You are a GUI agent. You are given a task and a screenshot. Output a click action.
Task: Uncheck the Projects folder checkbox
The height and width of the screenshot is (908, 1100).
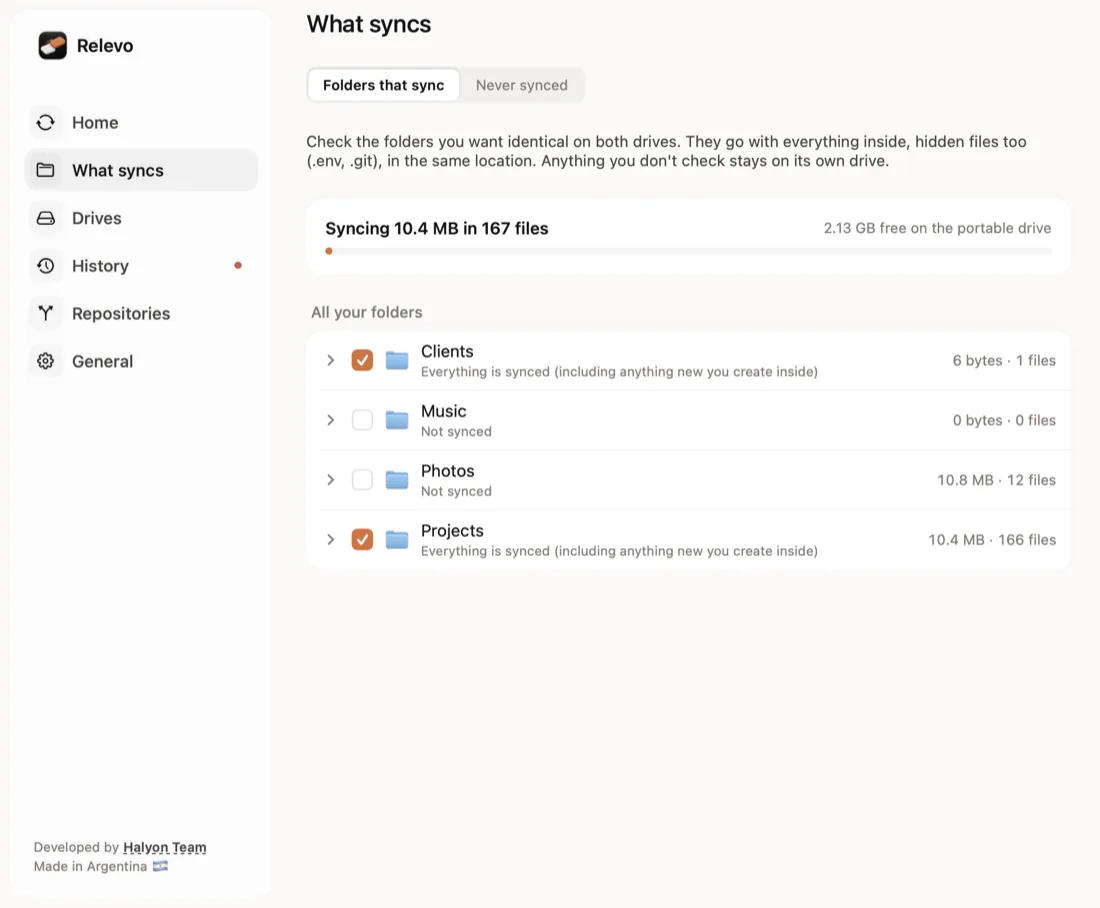click(362, 540)
